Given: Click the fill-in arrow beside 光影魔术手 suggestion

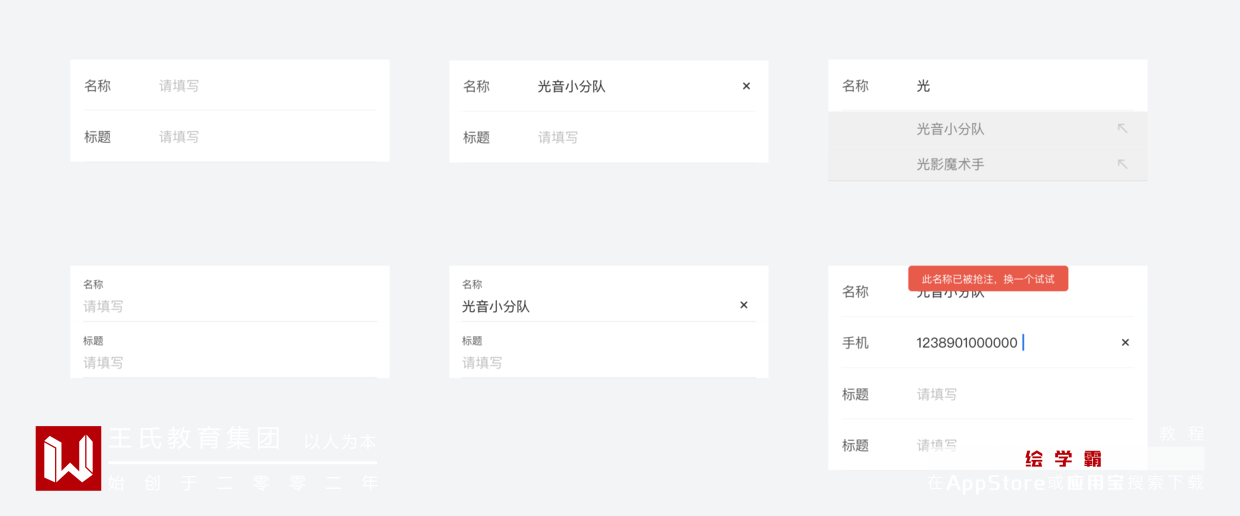Looking at the screenshot, I should pos(1122,164).
